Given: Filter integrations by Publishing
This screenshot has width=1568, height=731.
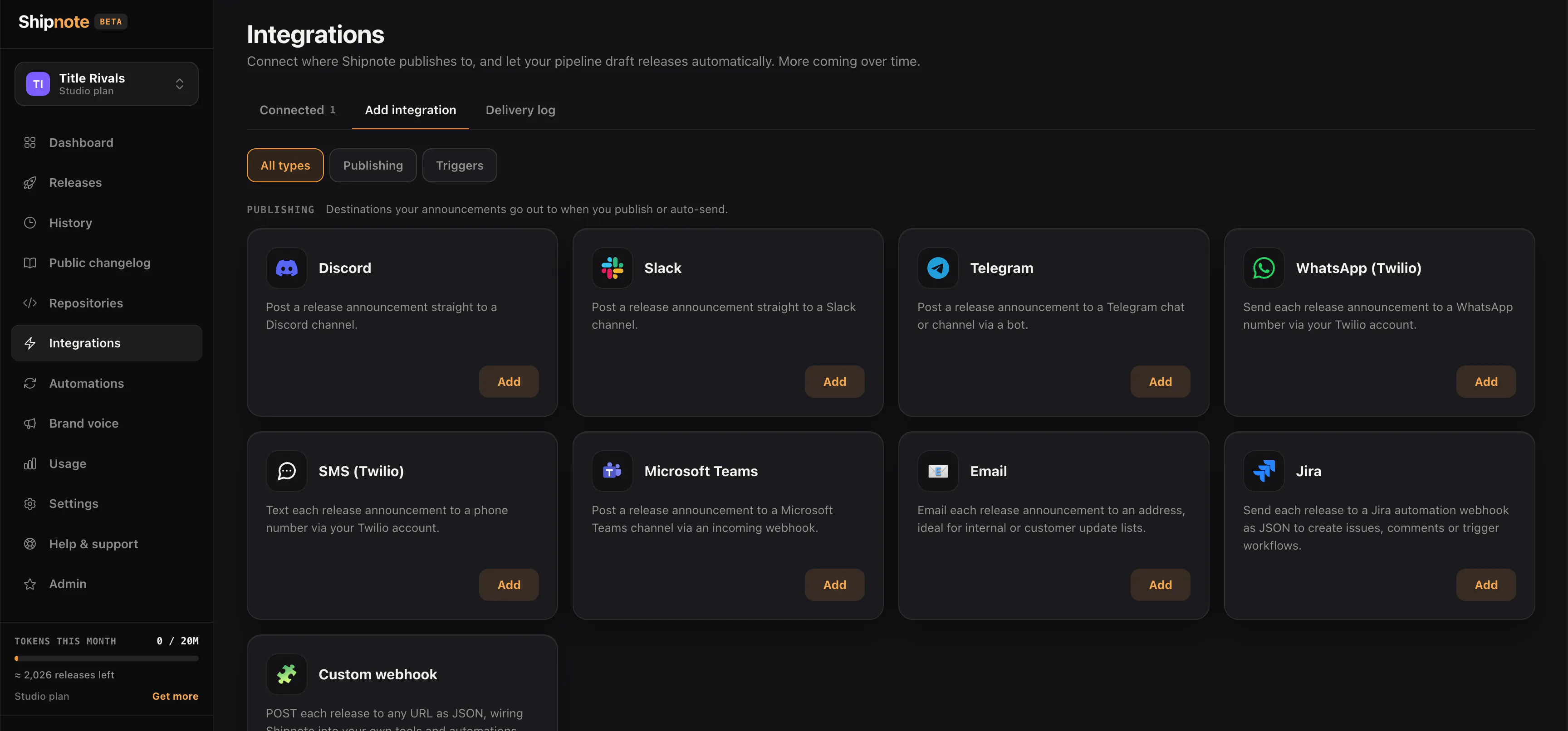Looking at the screenshot, I should pos(373,166).
